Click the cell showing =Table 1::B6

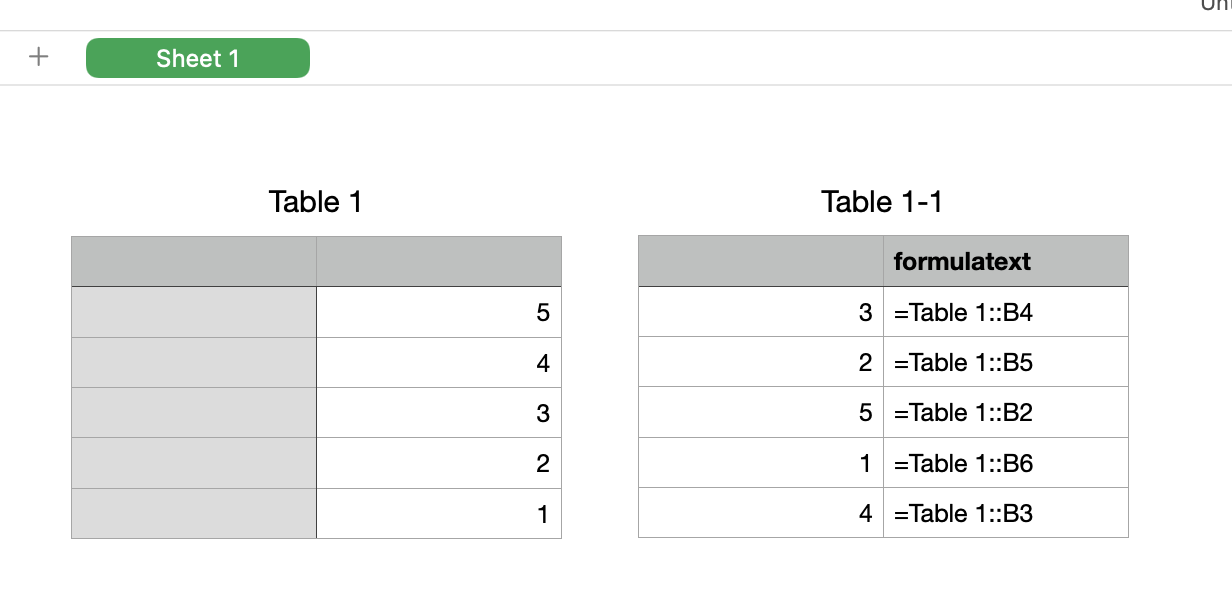(x=1005, y=464)
